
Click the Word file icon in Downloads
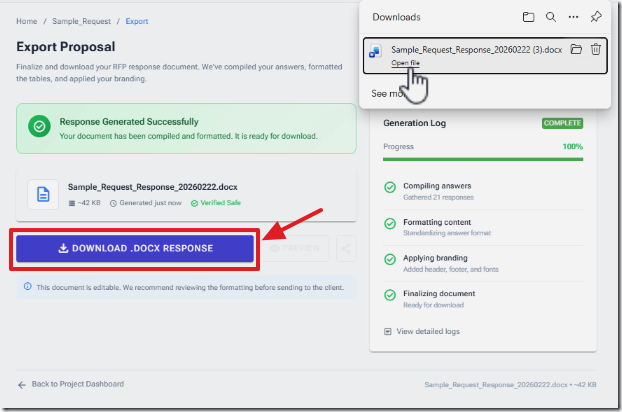click(375, 52)
